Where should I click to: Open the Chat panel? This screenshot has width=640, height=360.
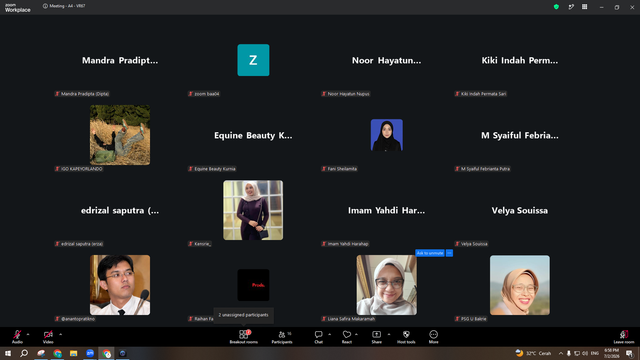pos(318,336)
